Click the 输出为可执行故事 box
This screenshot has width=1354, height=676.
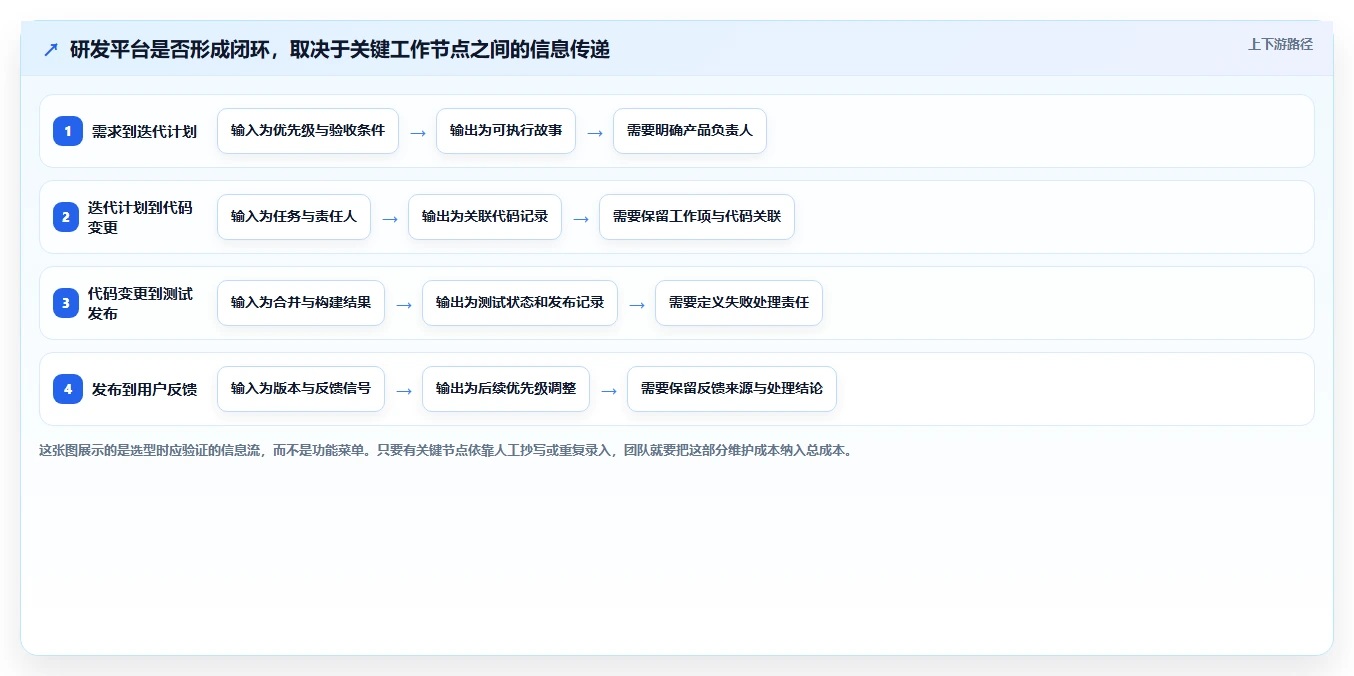coord(506,131)
